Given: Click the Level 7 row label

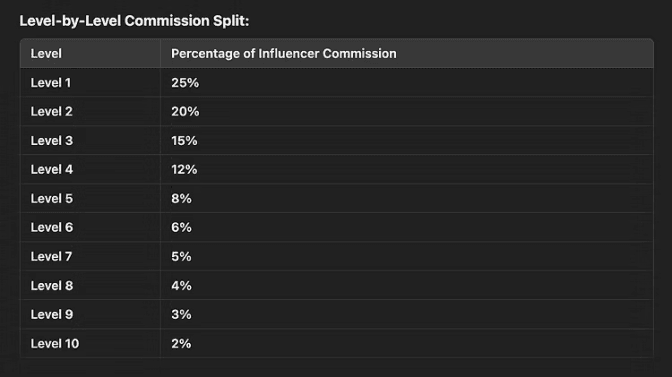Looking at the screenshot, I should coord(51,256).
